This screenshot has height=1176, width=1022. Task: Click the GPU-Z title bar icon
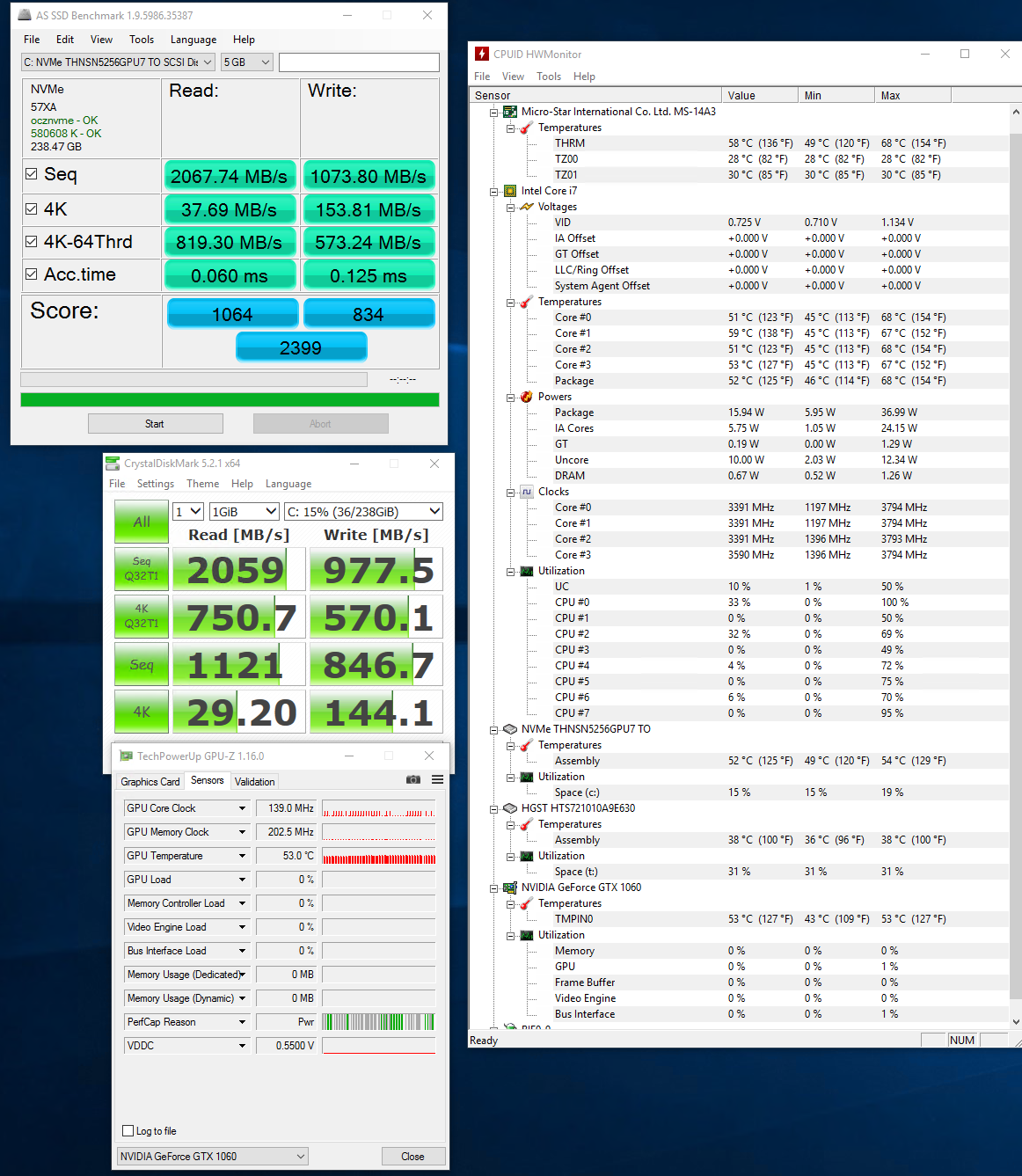pos(126,756)
